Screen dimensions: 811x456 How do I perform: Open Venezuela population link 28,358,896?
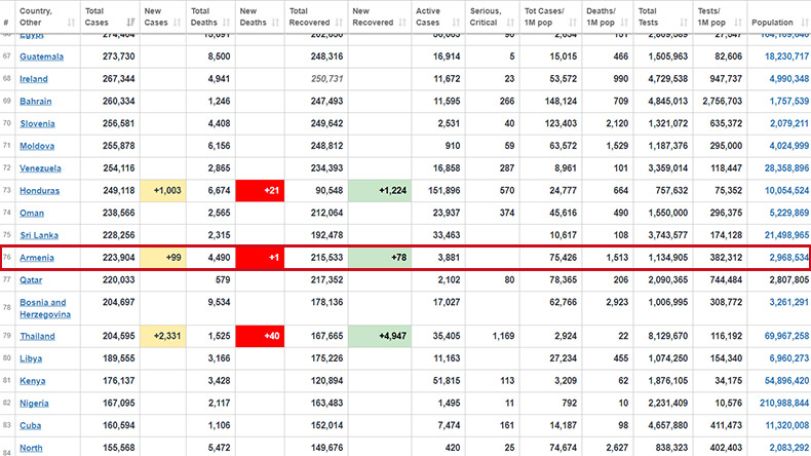(787, 168)
